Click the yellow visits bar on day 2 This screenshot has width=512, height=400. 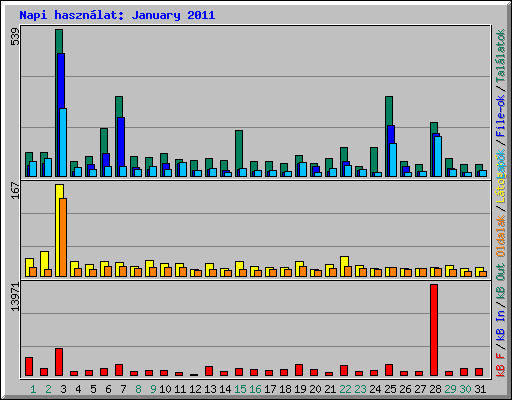point(43,260)
